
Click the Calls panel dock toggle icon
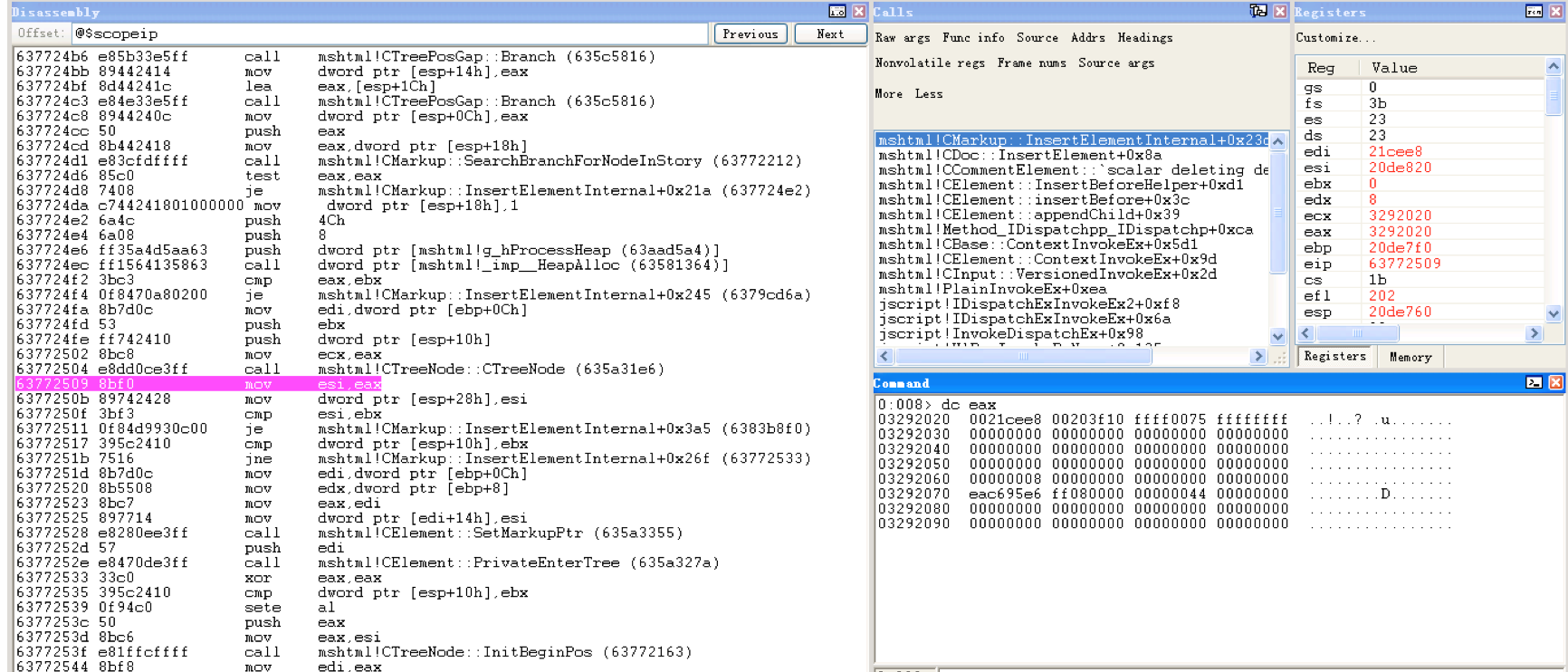(x=1258, y=12)
